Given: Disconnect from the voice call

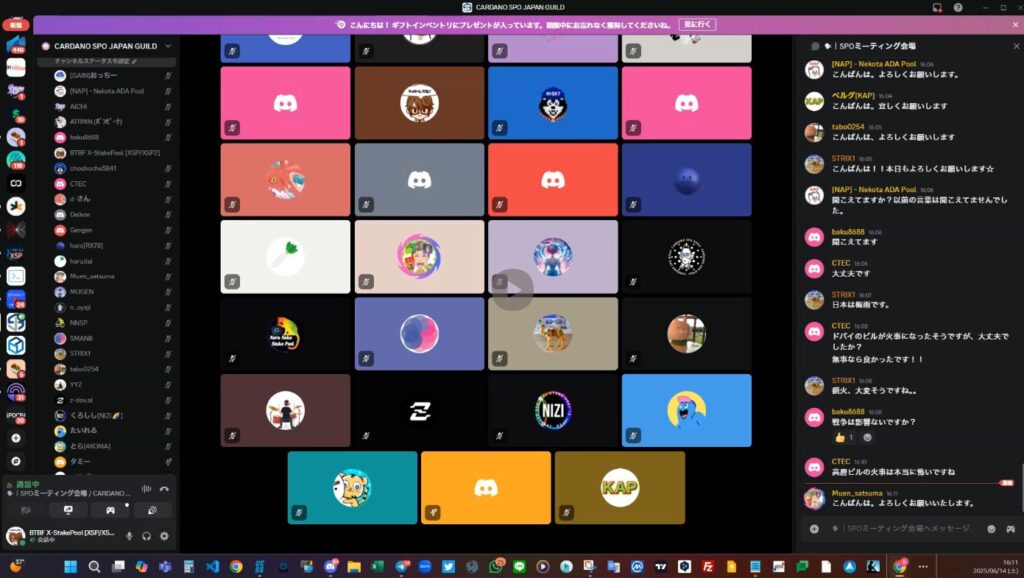Looking at the screenshot, I should point(164,489).
